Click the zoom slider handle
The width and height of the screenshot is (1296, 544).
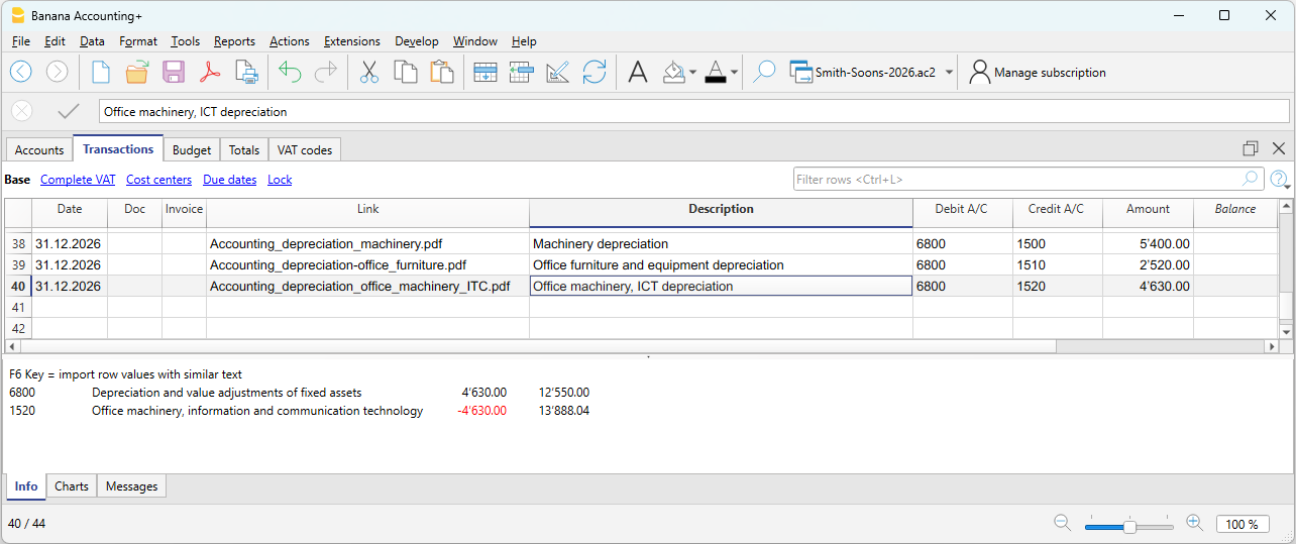1129,526
